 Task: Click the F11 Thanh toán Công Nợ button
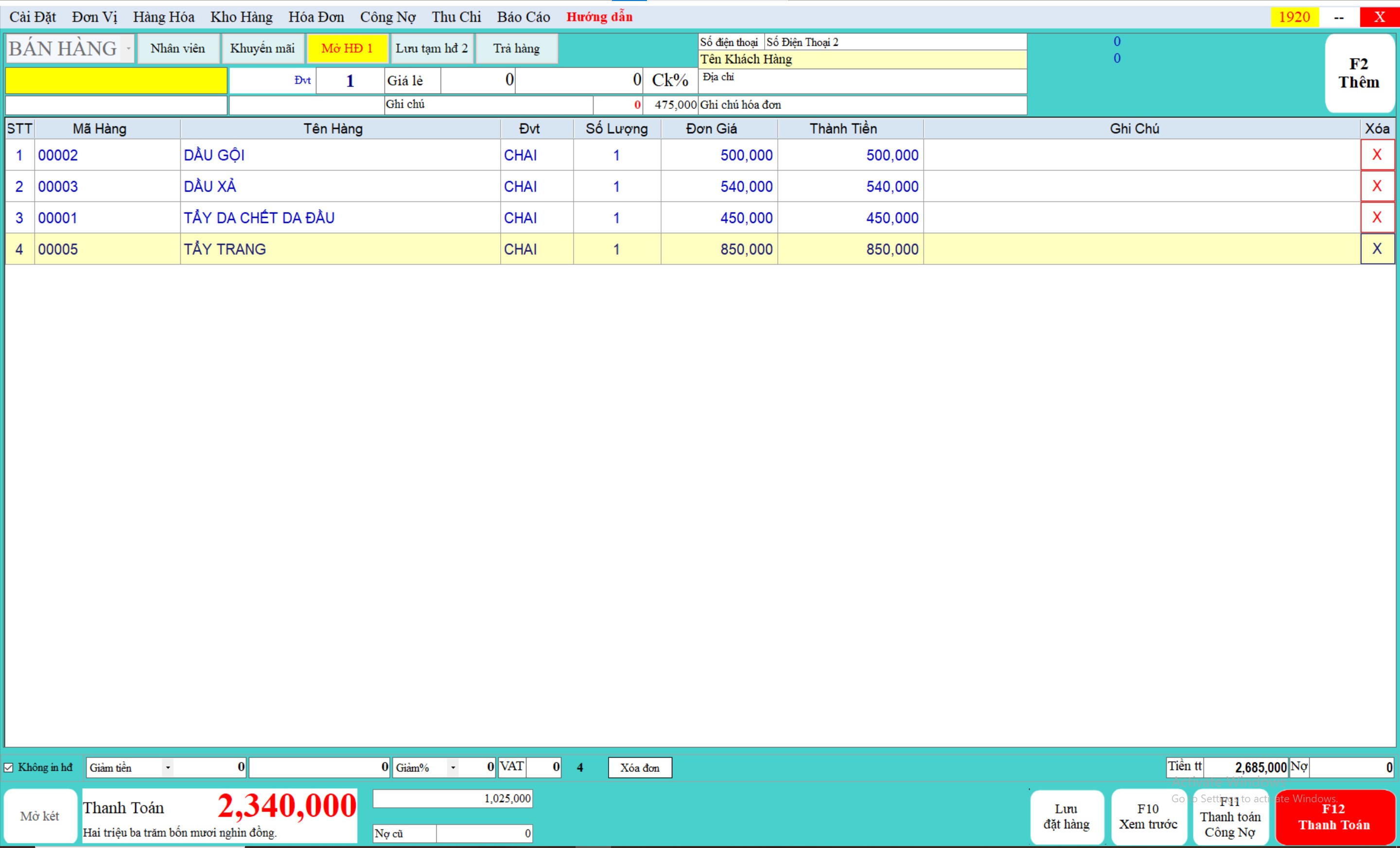pyautogui.click(x=1230, y=817)
